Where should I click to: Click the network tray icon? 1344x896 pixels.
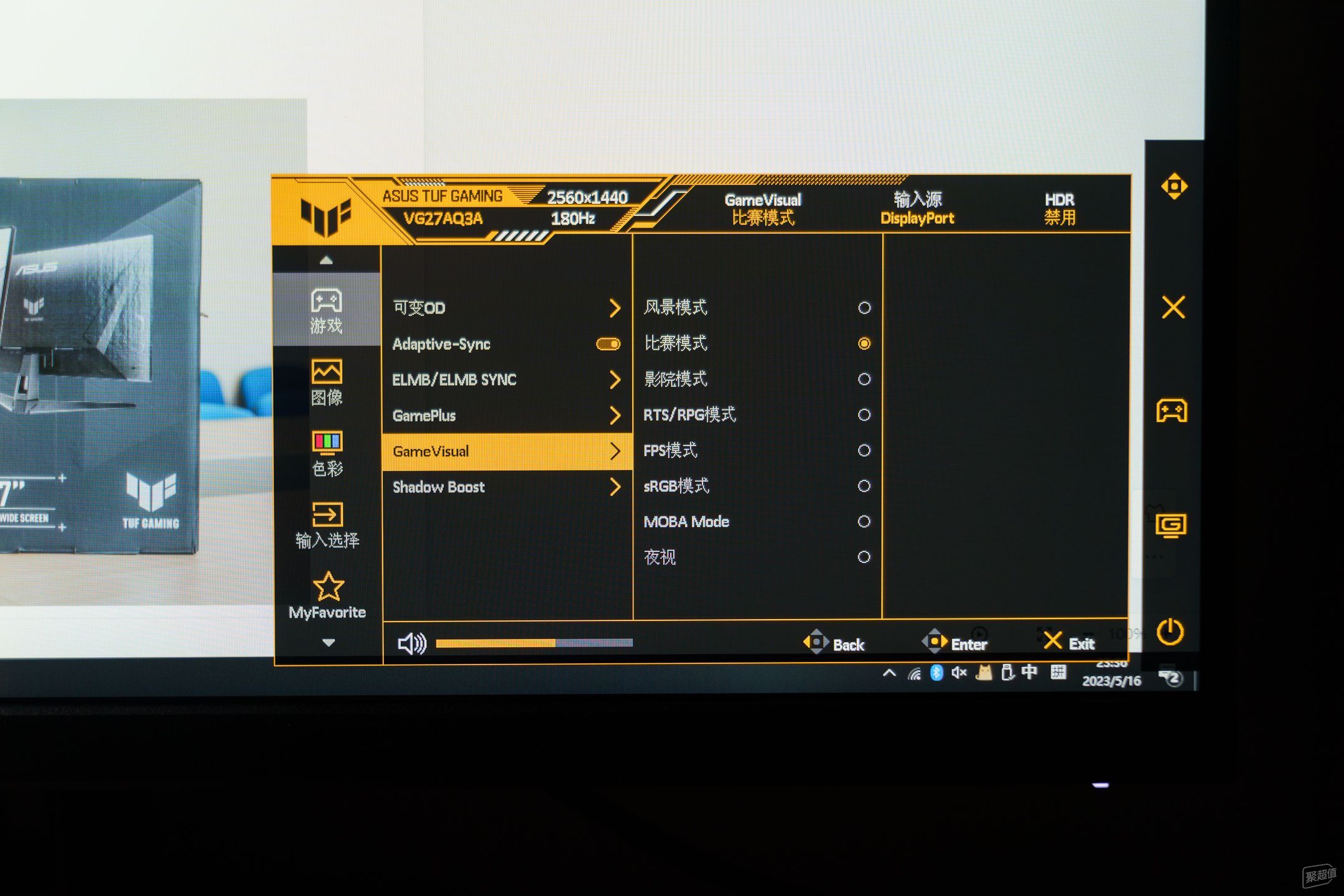(914, 674)
